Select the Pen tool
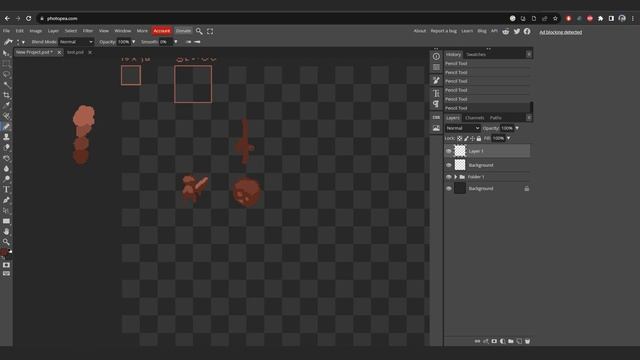This screenshot has height=360, width=640. coord(6,200)
